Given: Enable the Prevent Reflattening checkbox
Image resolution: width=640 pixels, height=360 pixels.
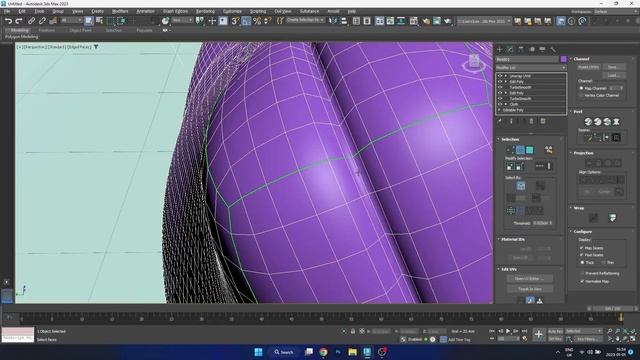Looking at the screenshot, I should point(582,273).
